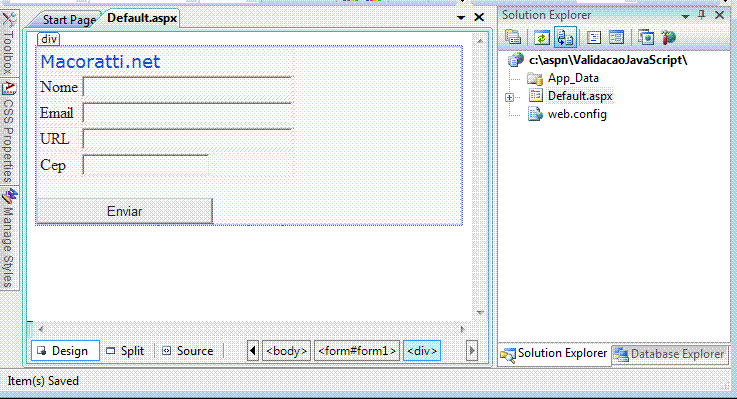The height and width of the screenshot is (399, 737).
Task: Click the tag navigator left arrow
Action: pyautogui.click(x=252, y=351)
